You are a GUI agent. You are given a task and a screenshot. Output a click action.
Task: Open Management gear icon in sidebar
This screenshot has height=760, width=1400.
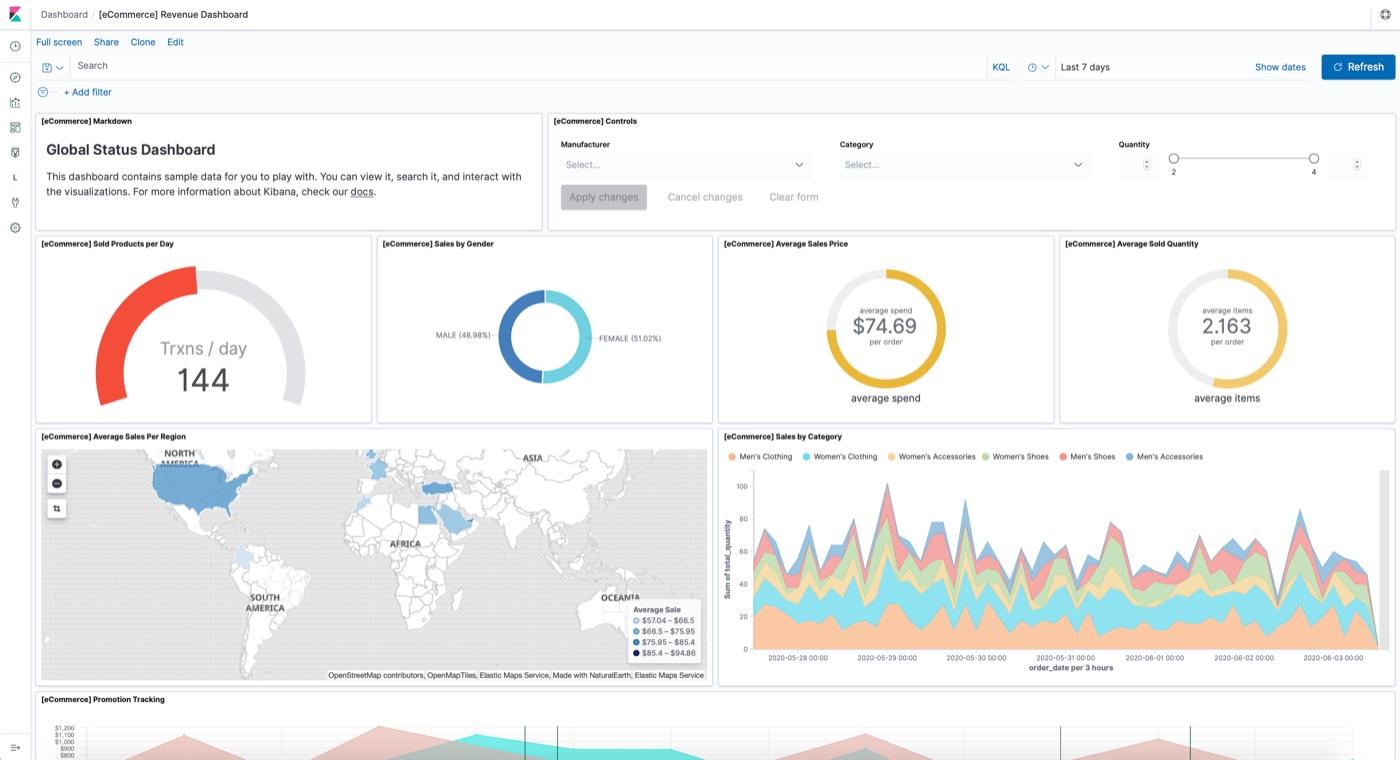[15, 227]
